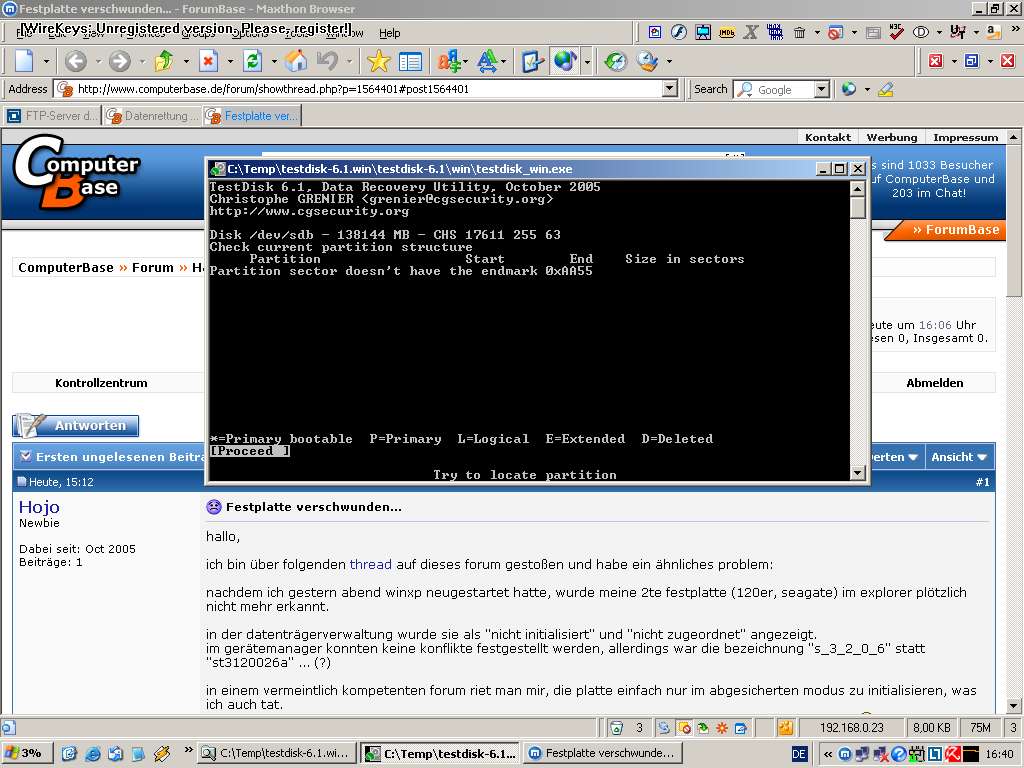
Task: Click the W3C validator plugin icon
Action: (897, 31)
